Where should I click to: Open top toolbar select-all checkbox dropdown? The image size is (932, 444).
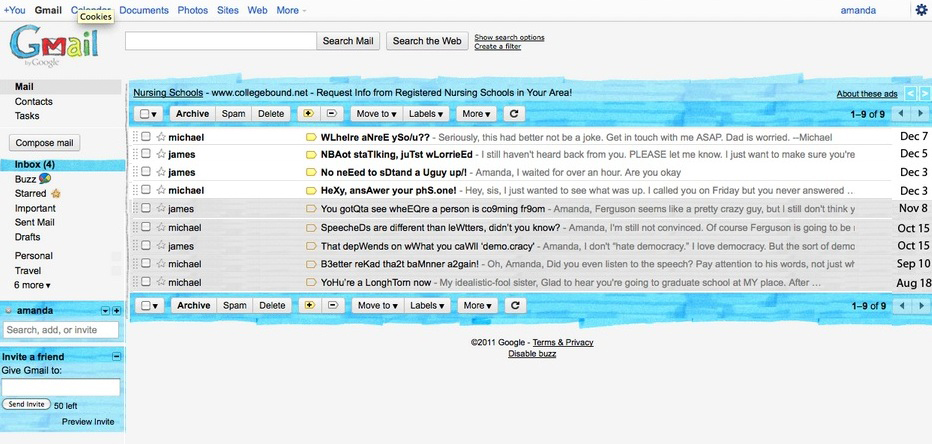[x=149, y=114]
